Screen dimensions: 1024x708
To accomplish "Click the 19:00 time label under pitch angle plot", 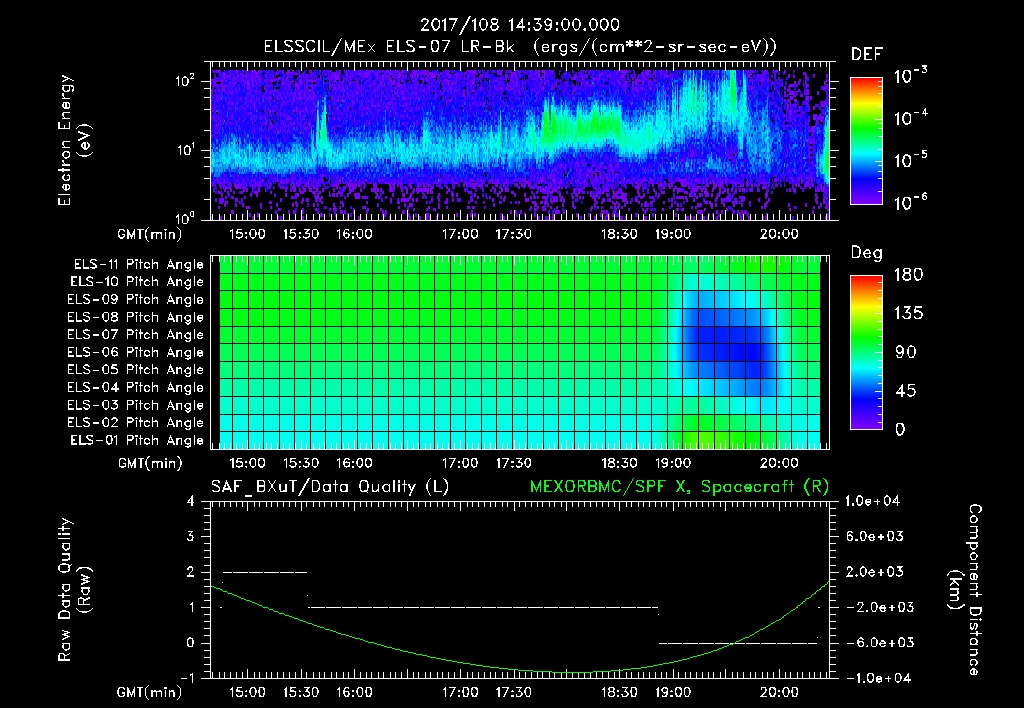I will click(673, 463).
